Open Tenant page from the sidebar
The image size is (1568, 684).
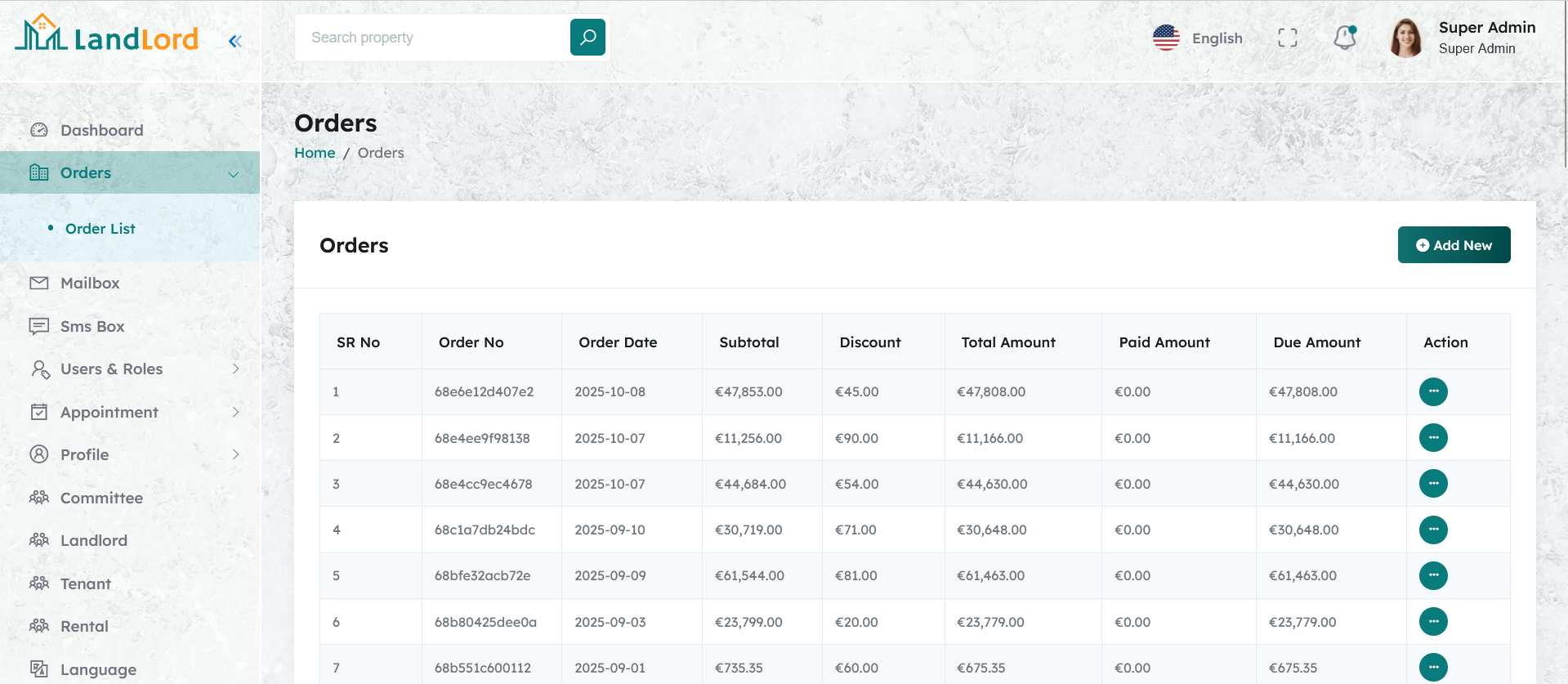(85, 583)
